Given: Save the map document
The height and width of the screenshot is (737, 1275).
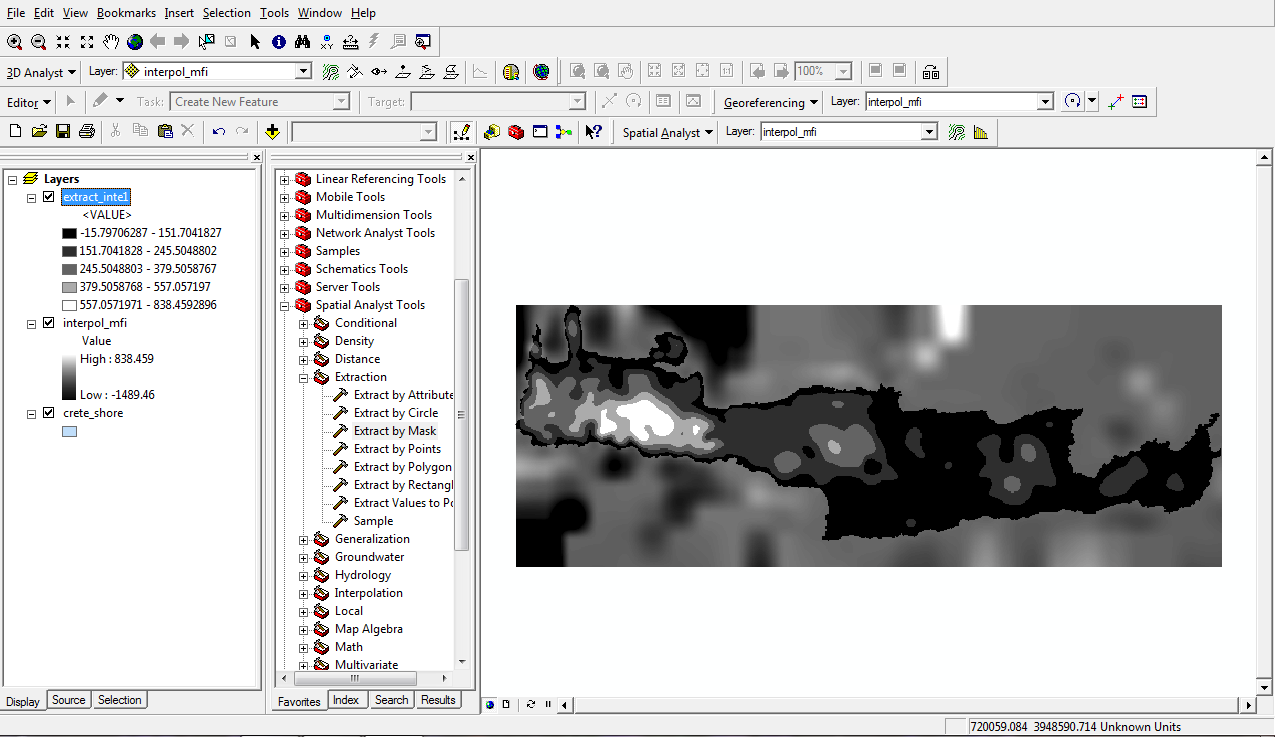Looking at the screenshot, I should tap(63, 131).
